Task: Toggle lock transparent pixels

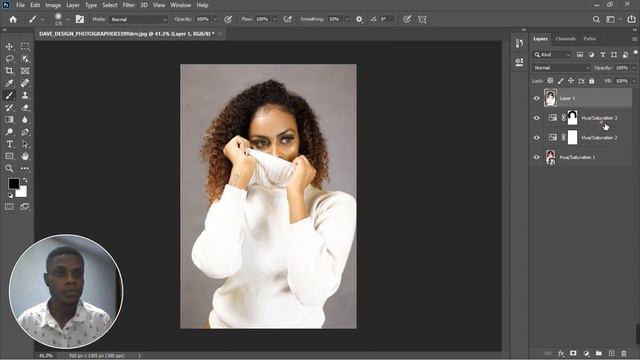Action: tap(550, 81)
